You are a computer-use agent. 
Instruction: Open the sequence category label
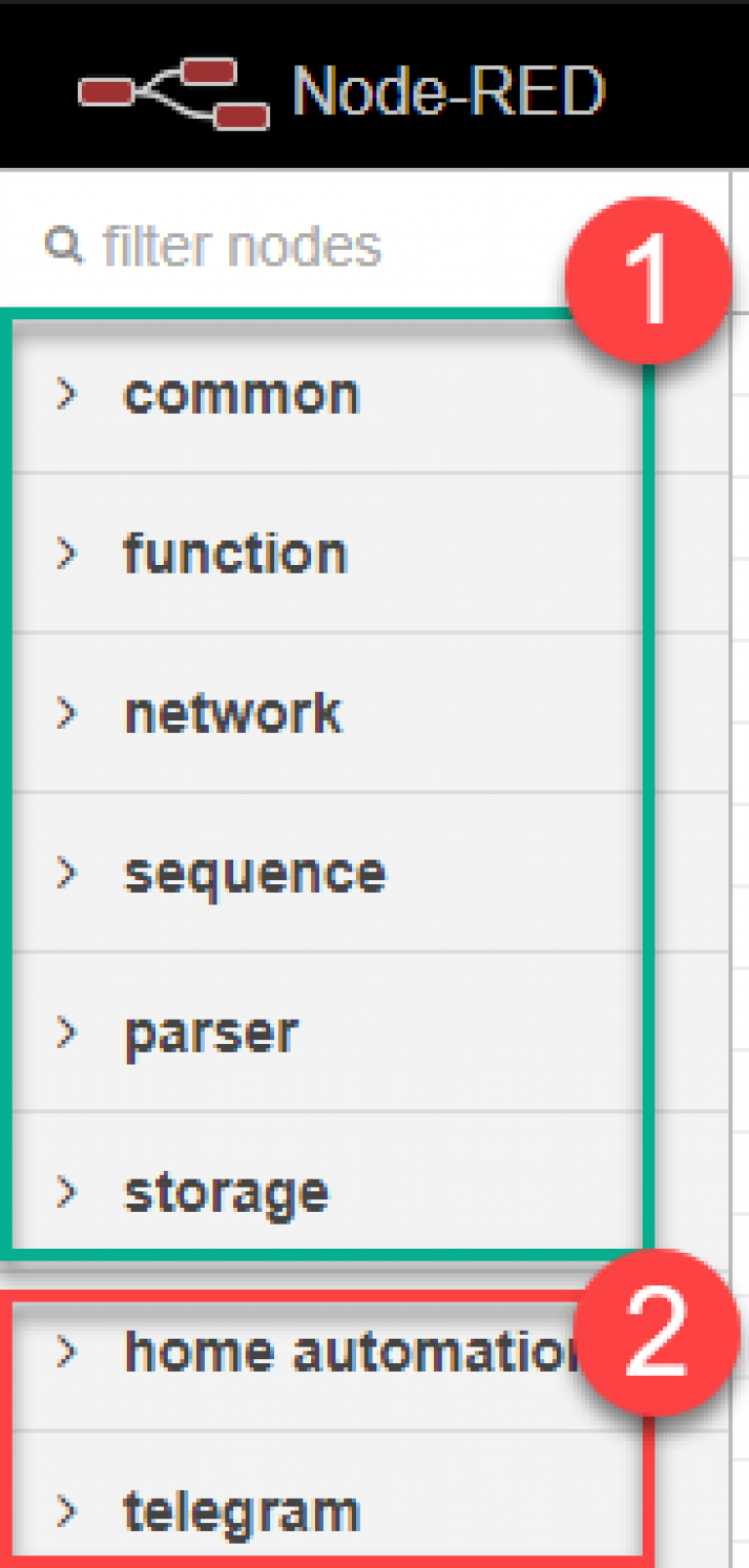tap(256, 874)
